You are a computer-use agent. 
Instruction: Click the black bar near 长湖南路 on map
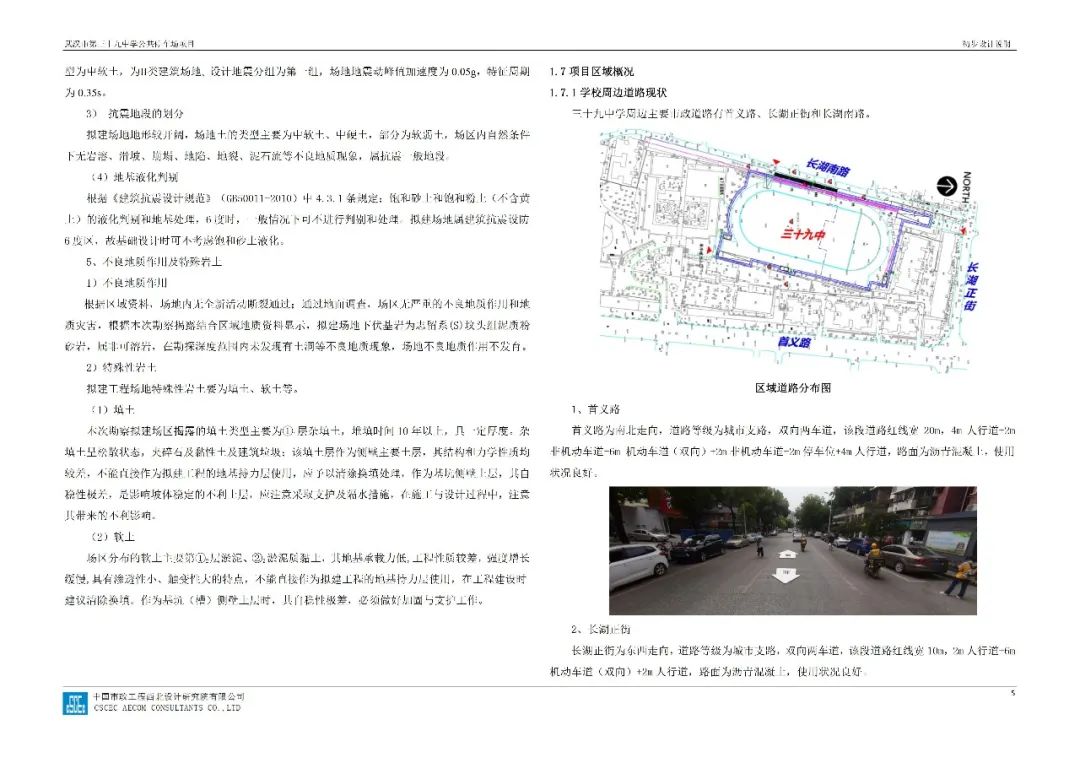[804, 181]
